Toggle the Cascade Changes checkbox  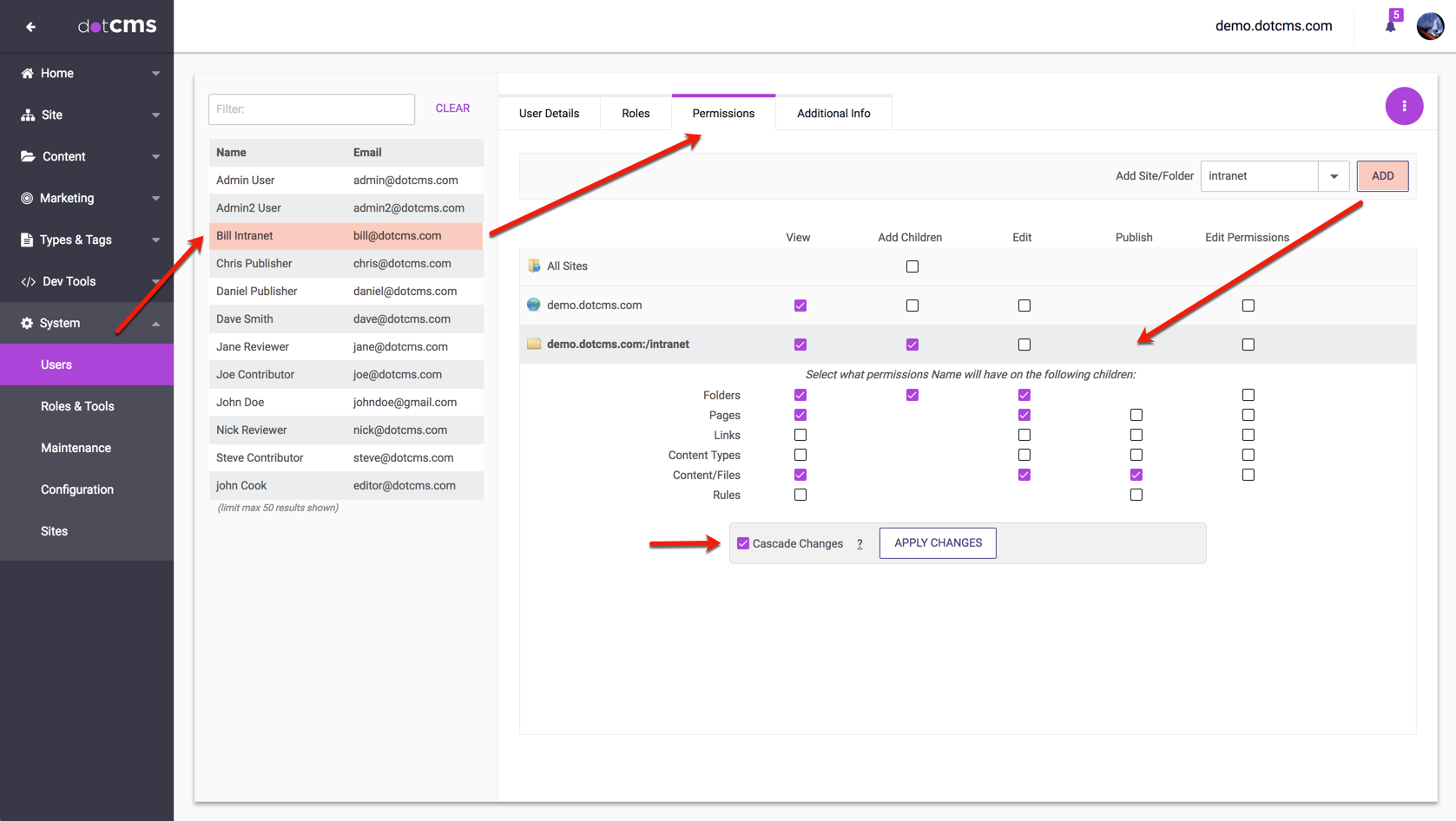point(743,543)
